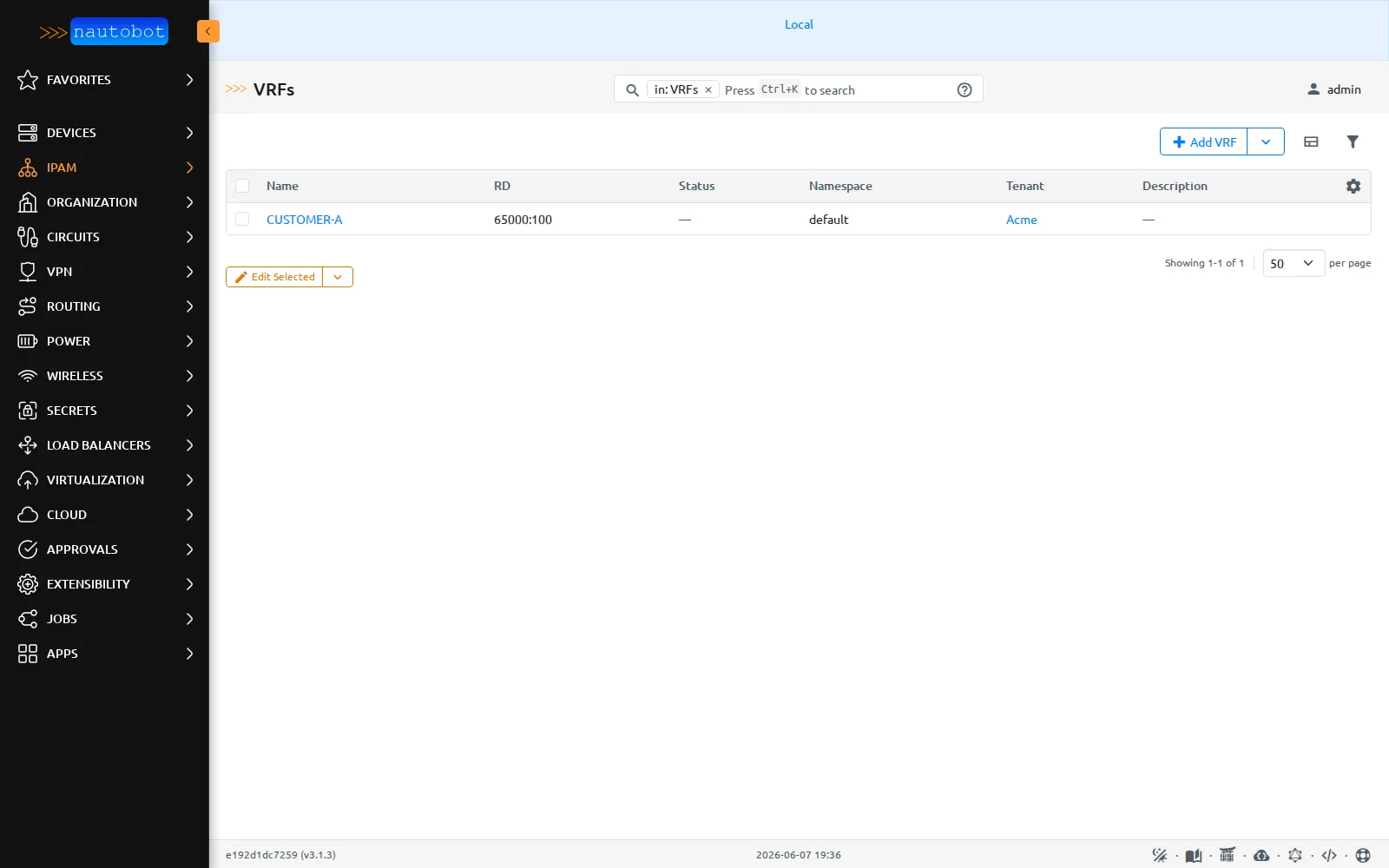Click the Load Balancers icon
Image resolution: width=1389 pixels, height=868 pixels.
pyautogui.click(x=28, y=445)
